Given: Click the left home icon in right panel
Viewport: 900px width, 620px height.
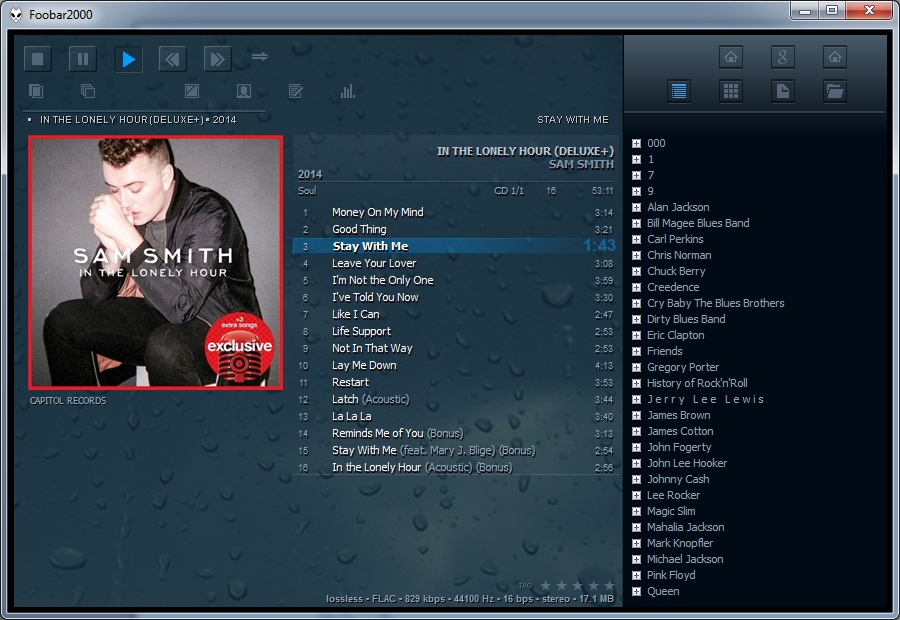Looking at the screenshot, I should 731,57.
